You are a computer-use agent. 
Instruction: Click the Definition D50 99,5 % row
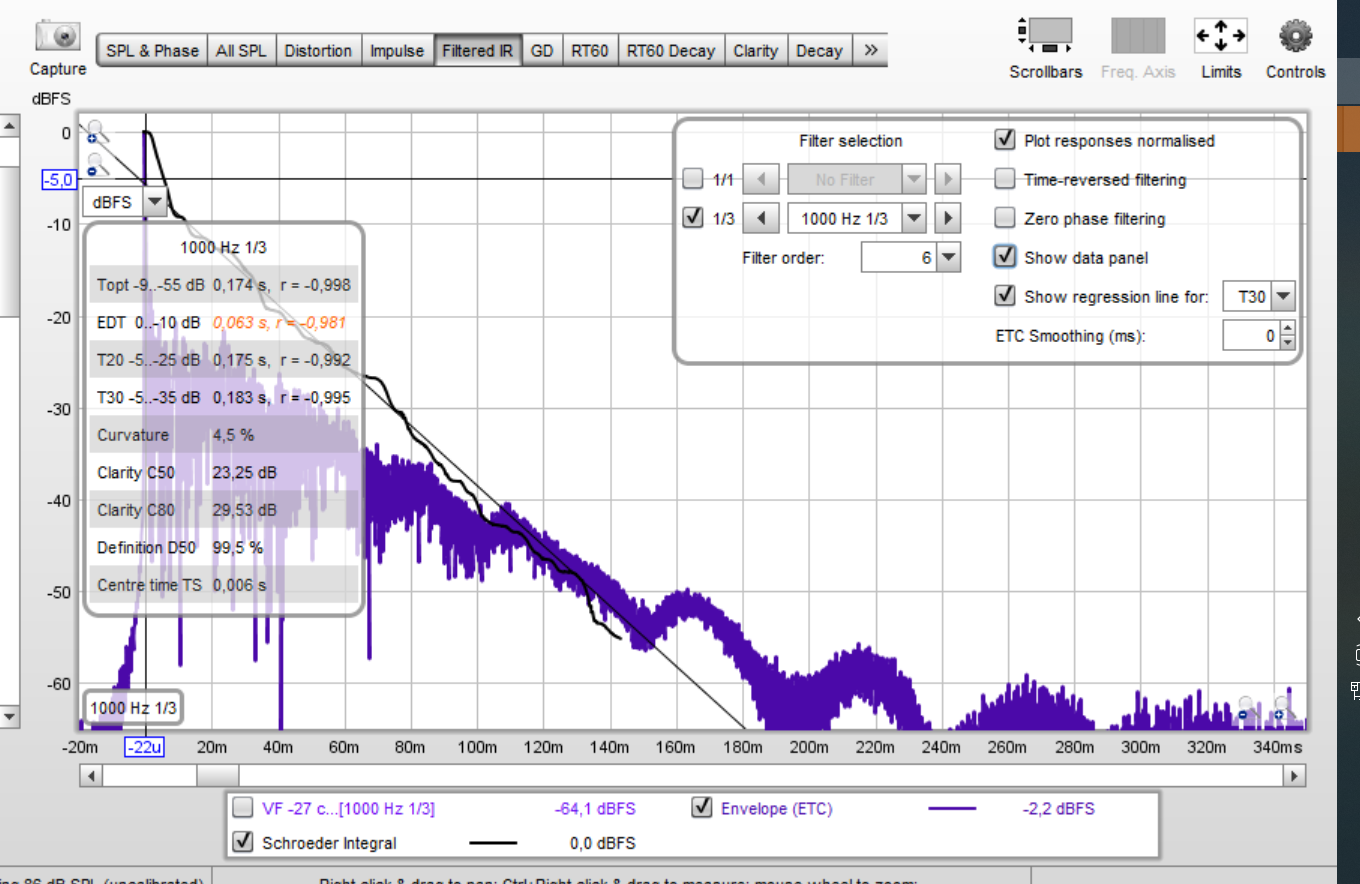(x=223, y=547)
